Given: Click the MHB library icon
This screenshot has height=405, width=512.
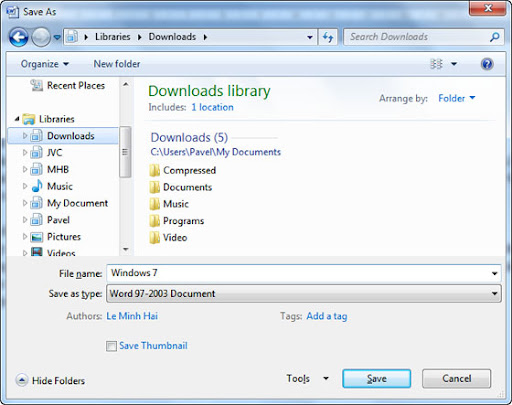Looking at the screenshot, I should pos(36,169).
